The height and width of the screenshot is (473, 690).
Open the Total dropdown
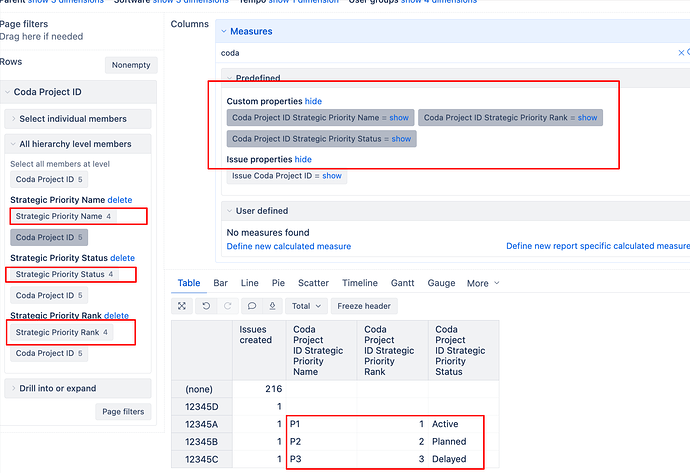(306, 306)
